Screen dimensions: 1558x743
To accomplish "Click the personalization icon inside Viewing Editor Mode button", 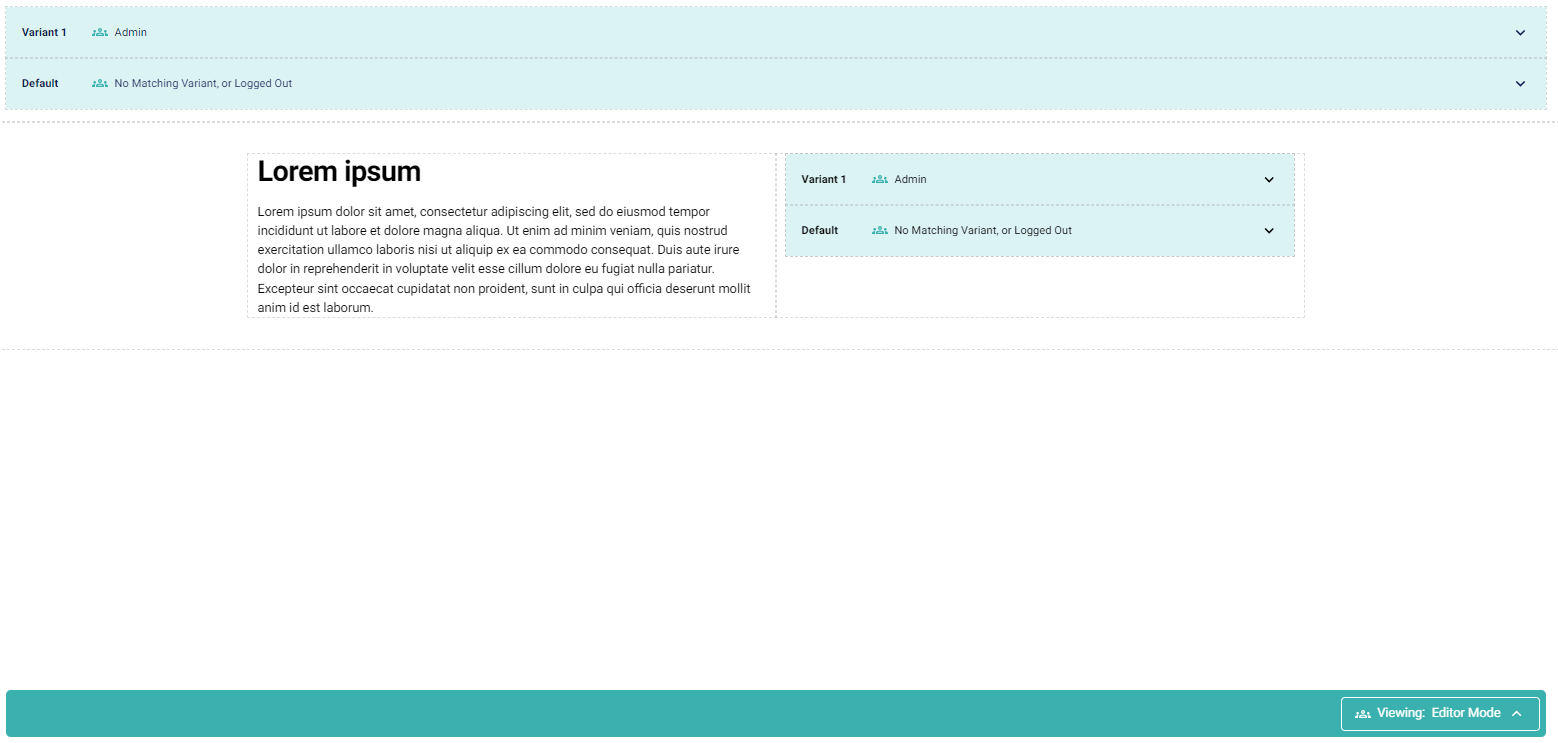I will click(x=1364, y=713).
